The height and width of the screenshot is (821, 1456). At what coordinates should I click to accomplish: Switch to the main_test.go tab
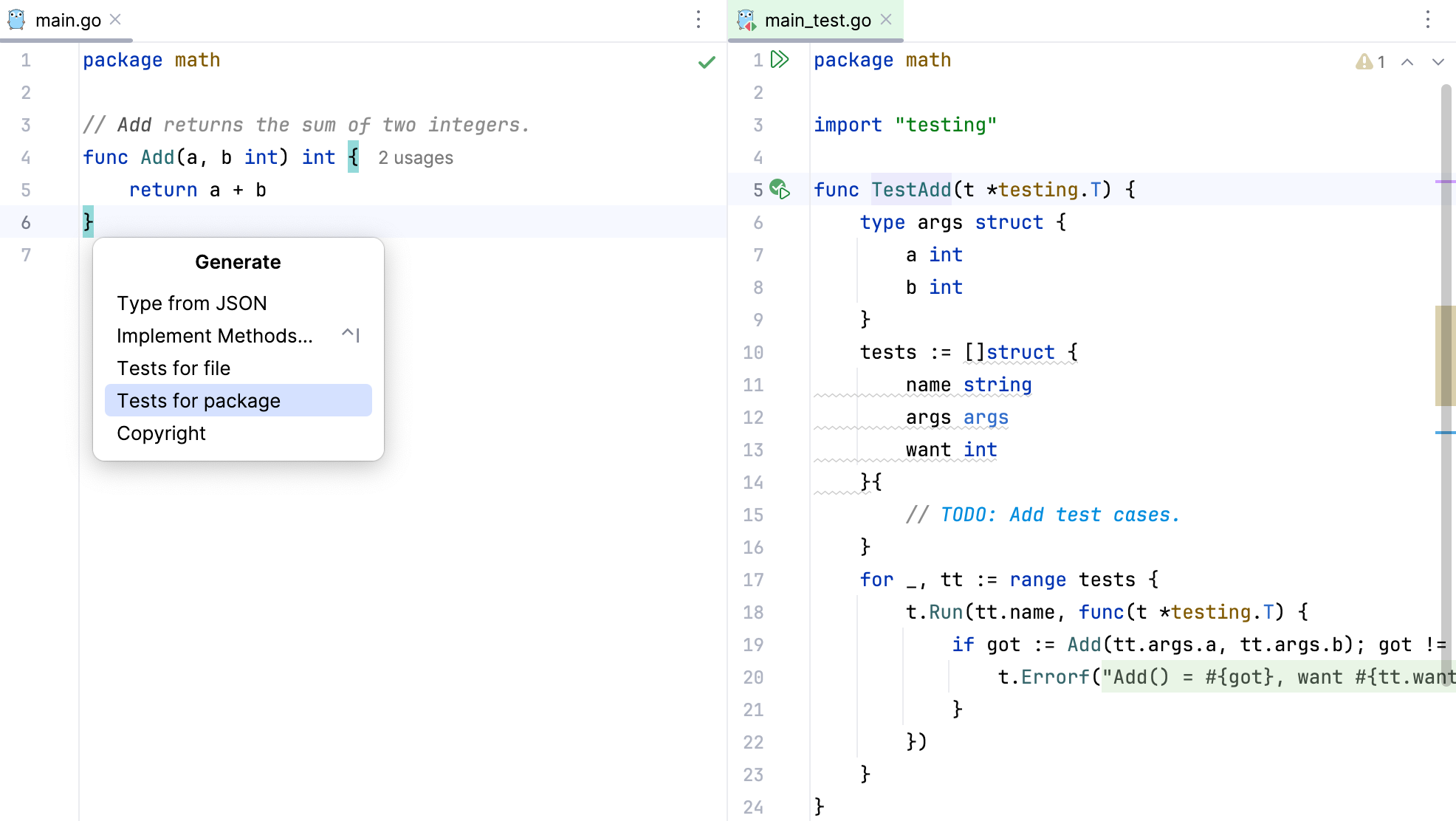click(x=820, y=20)
